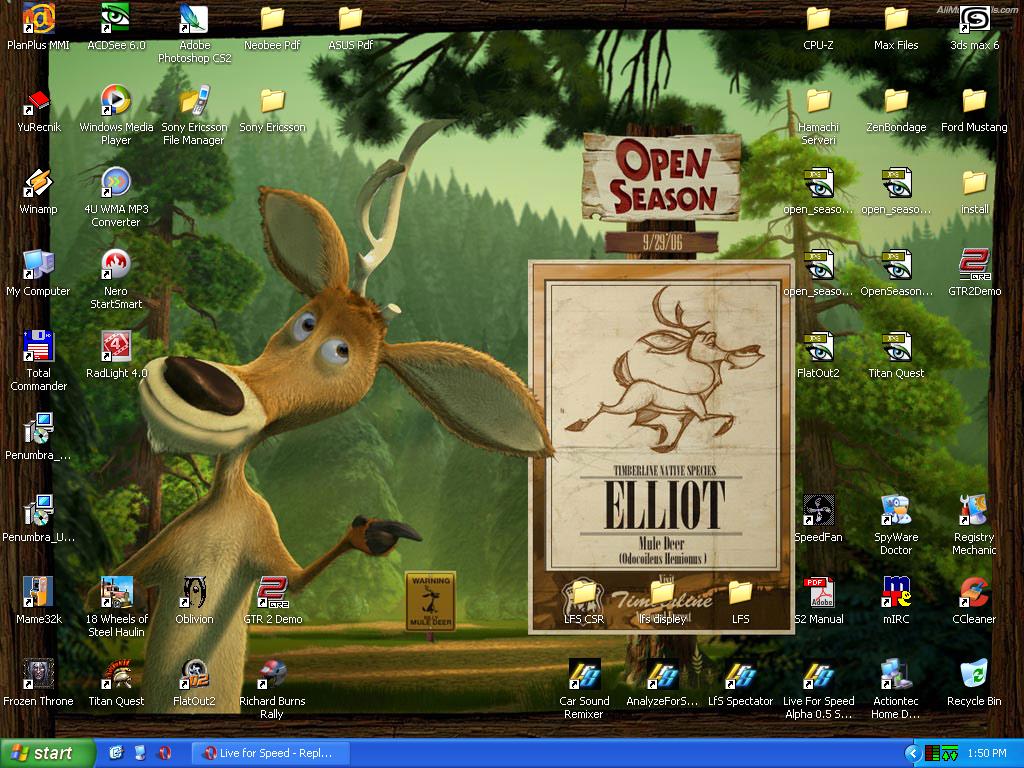
Task: Select the Mame32k shortcut
Action: [38, 593]
